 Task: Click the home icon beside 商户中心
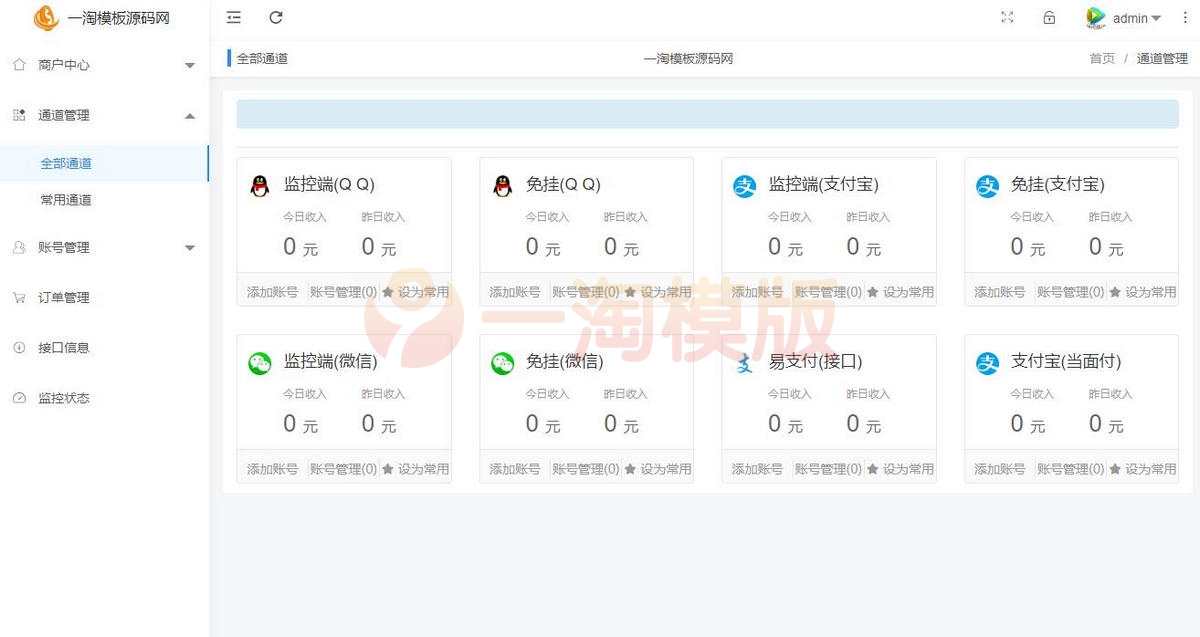(x=19, y=65)
